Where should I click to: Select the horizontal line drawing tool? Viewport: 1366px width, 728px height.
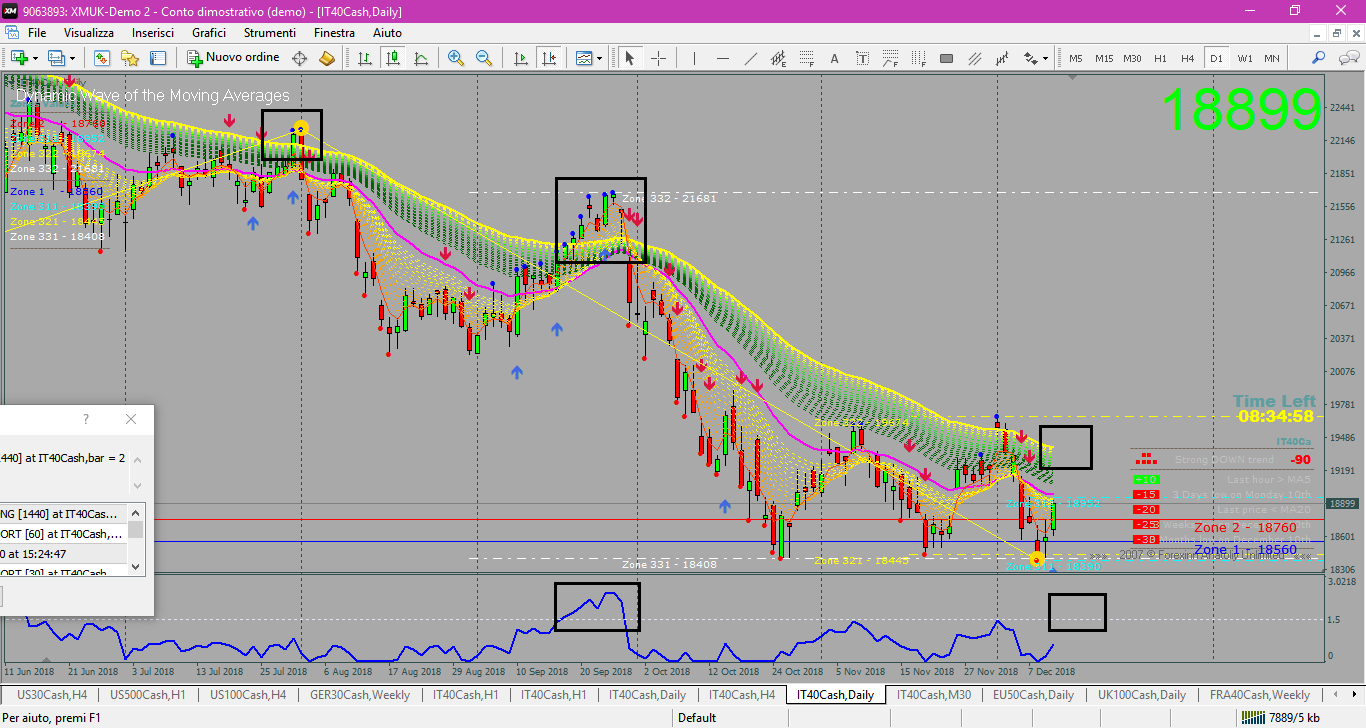(723, 58)
